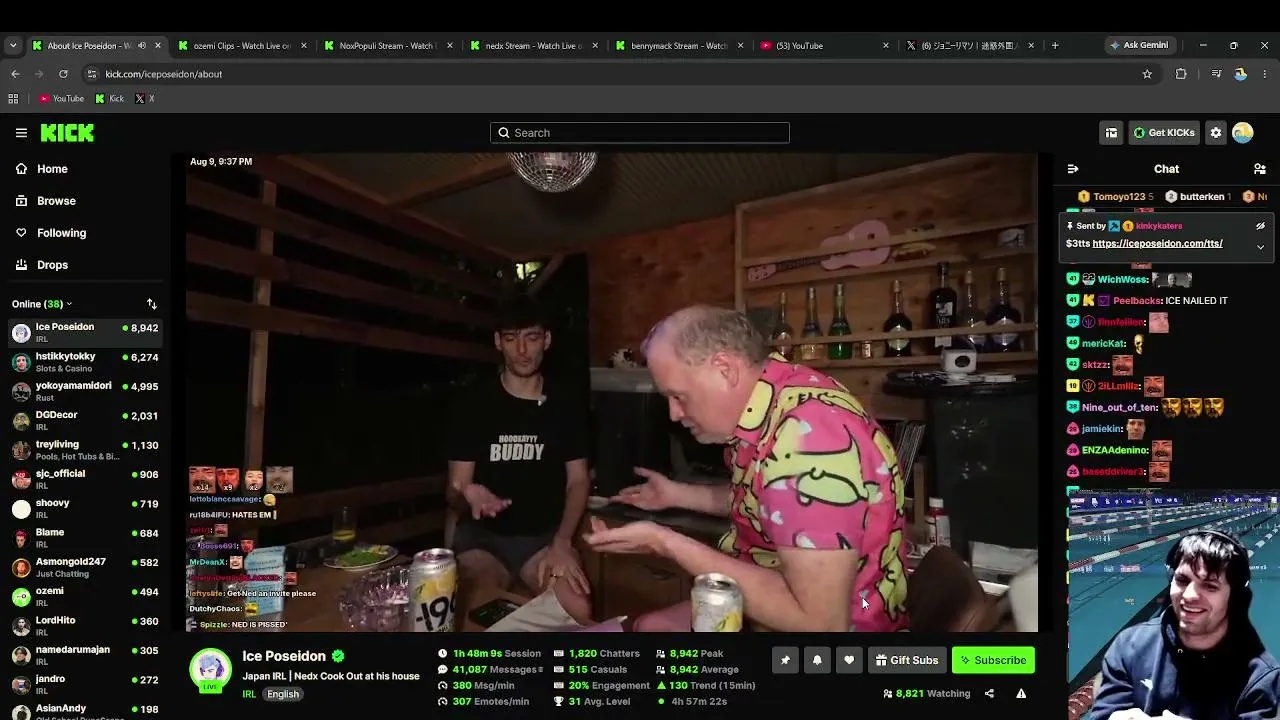Click the verified badge beside Ice Poseidon
This screenshot has height=720, width=1280.
point(338,656)
